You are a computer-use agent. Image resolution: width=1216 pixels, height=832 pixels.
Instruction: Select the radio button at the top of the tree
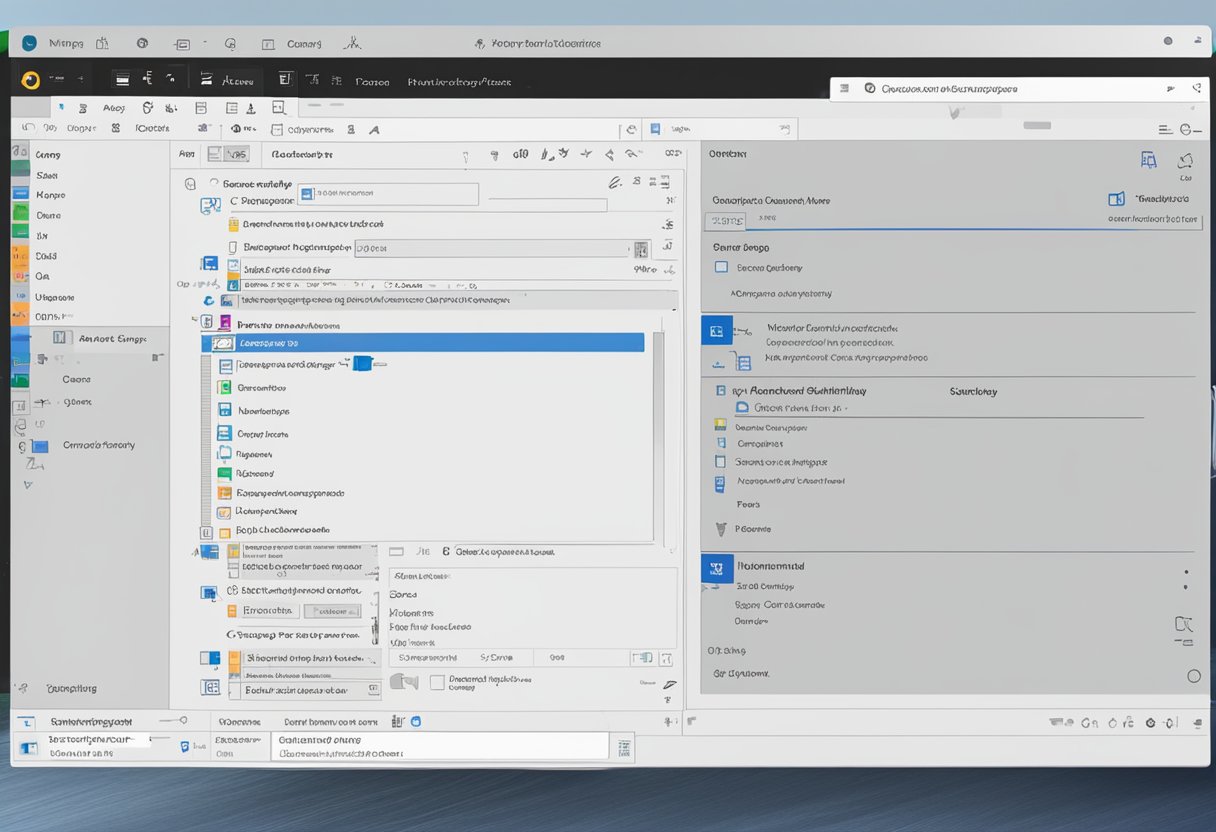pyautogui.click(x=213, y=184)
